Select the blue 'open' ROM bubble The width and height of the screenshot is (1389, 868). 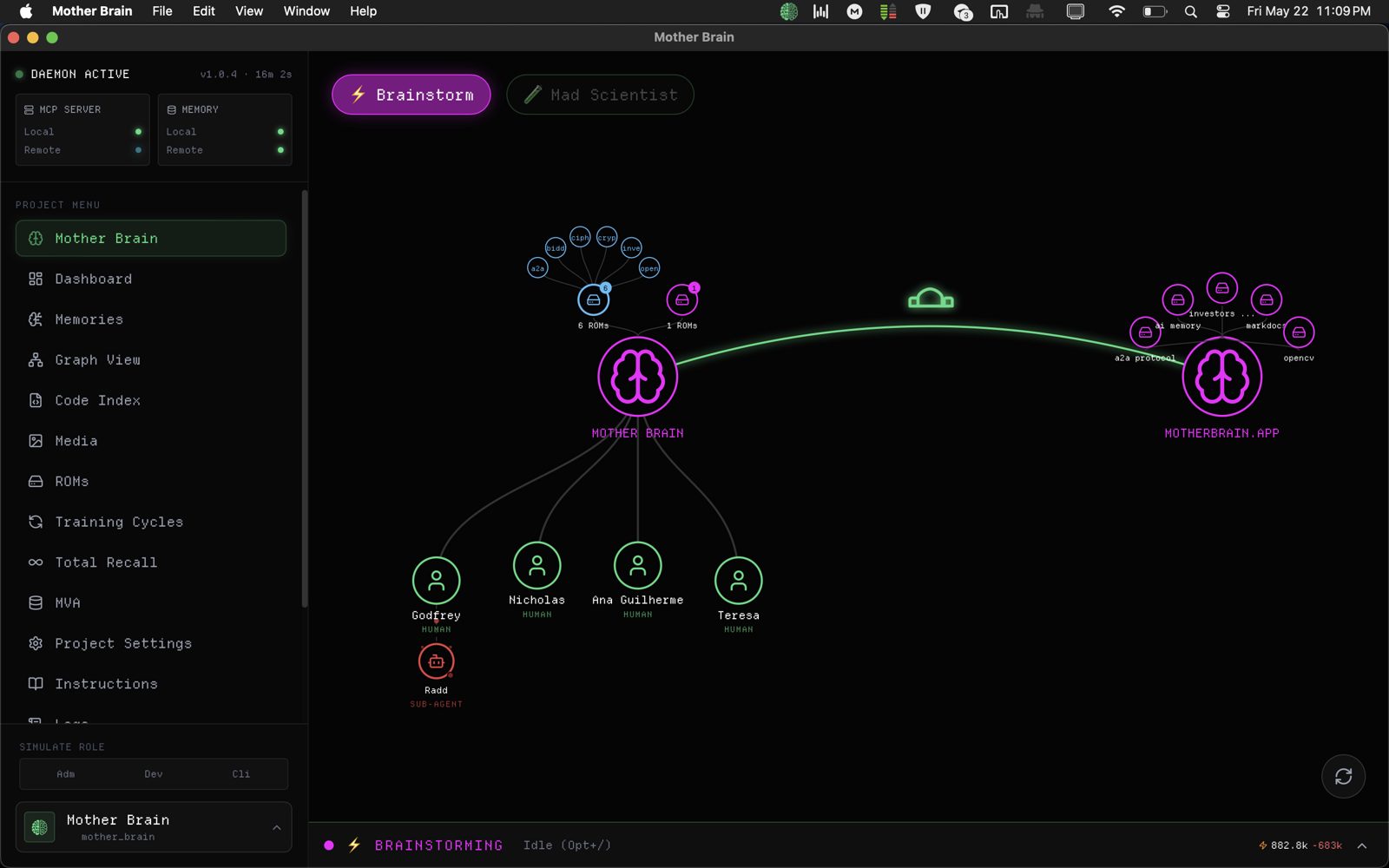coord(649,268)
